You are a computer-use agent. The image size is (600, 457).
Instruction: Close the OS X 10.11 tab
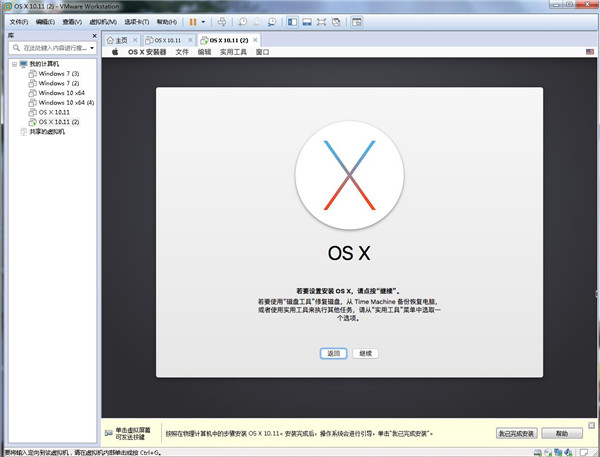(190, 40)
